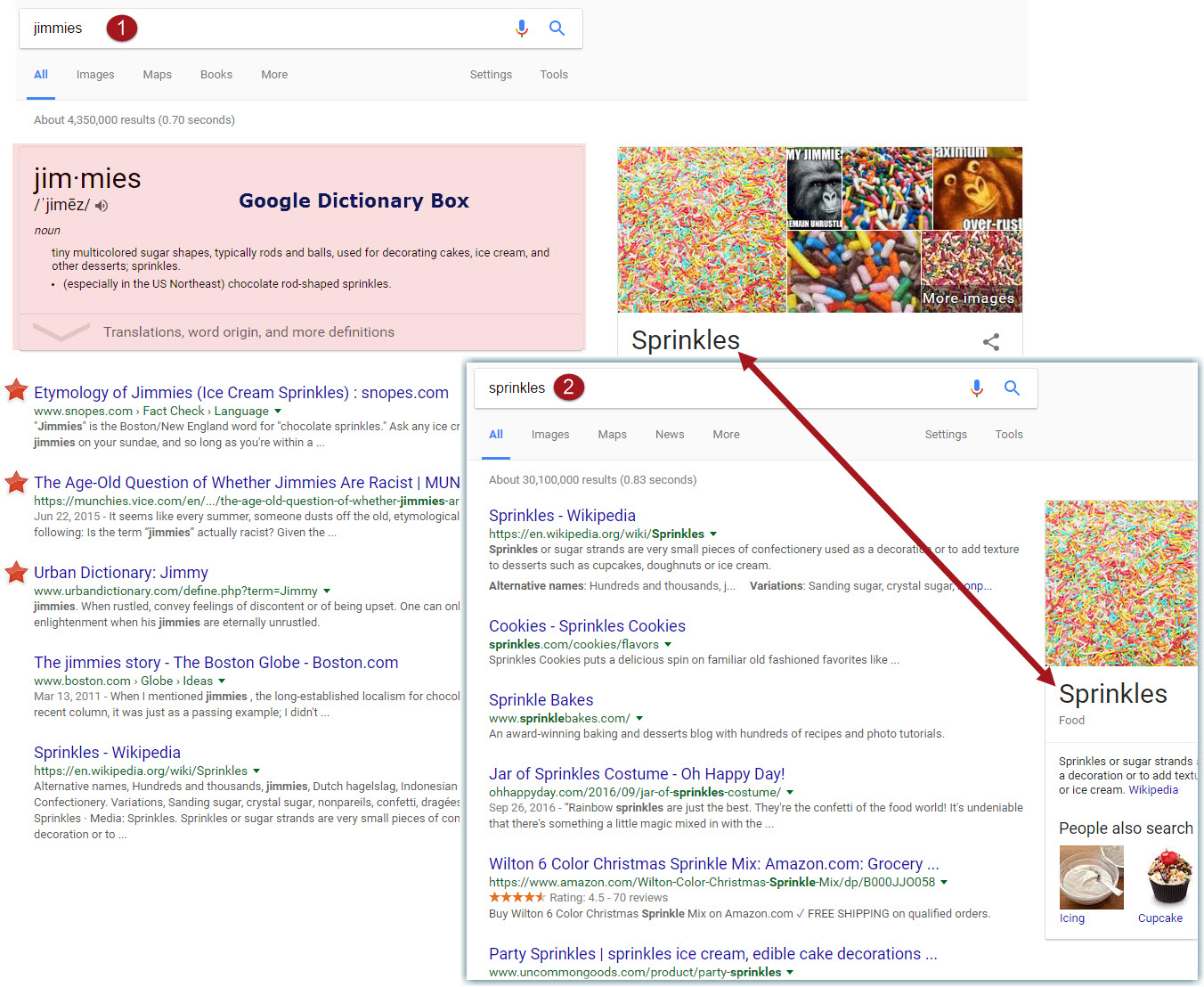Click the More images thumbnail
1204x987 pixels.
coord(971,272)
